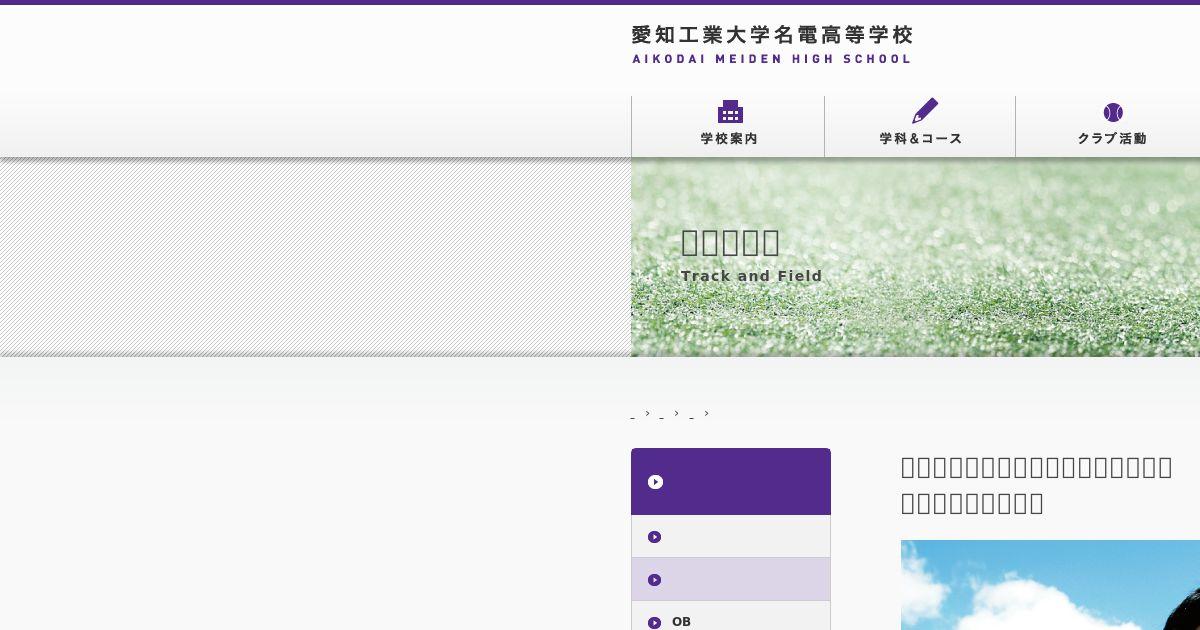Click the arrow icon beside OB
The height and width of the screenshot is (630, 1200).
coord(655,622)
